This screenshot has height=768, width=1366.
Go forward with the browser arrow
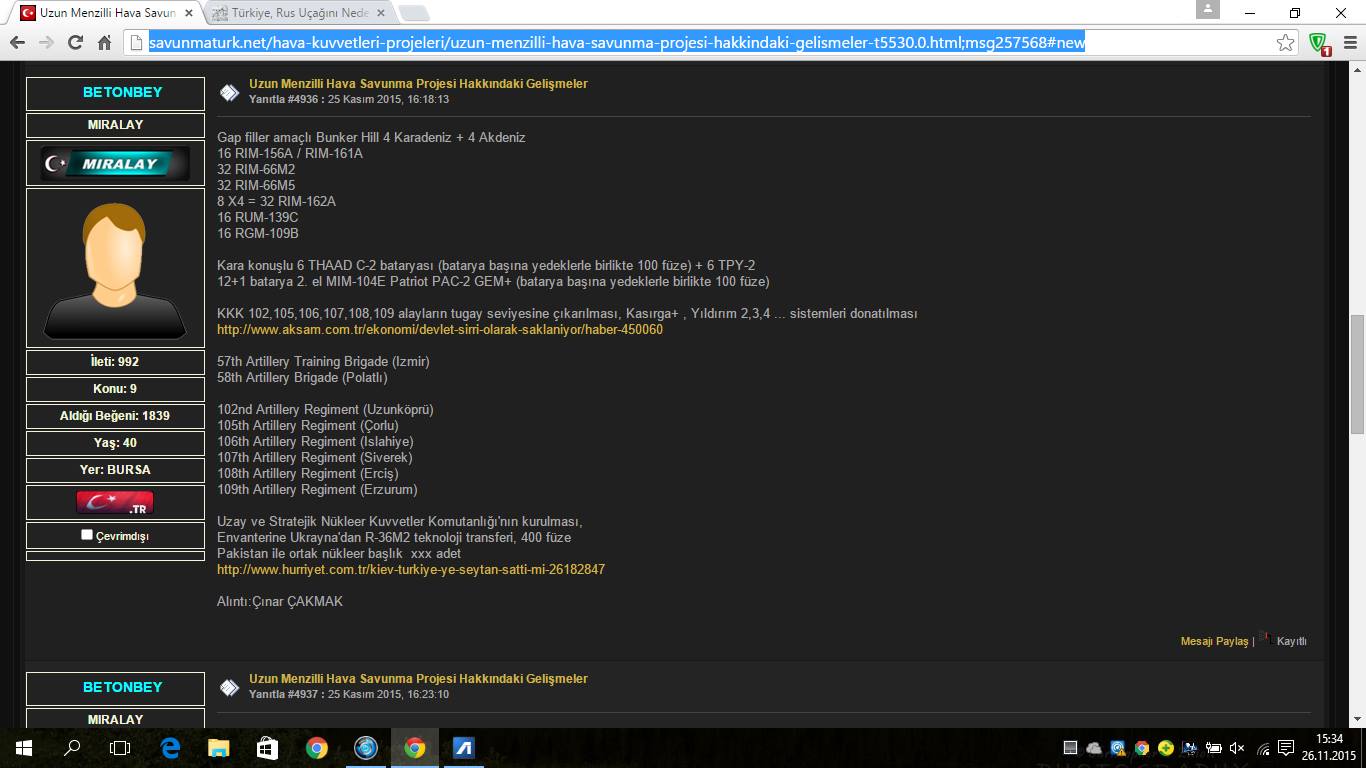pos(46,43)
